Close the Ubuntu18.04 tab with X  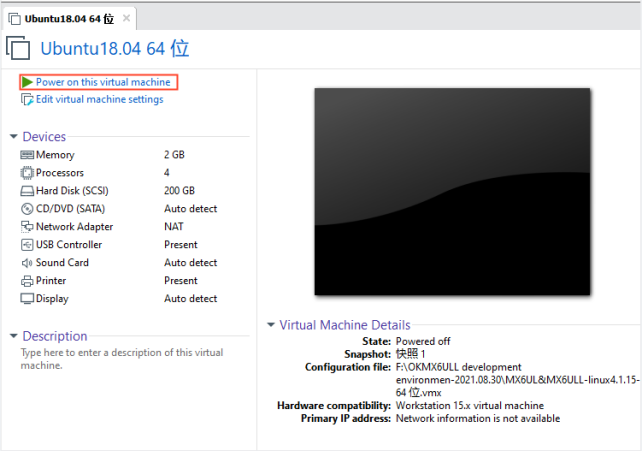[126, 18]
